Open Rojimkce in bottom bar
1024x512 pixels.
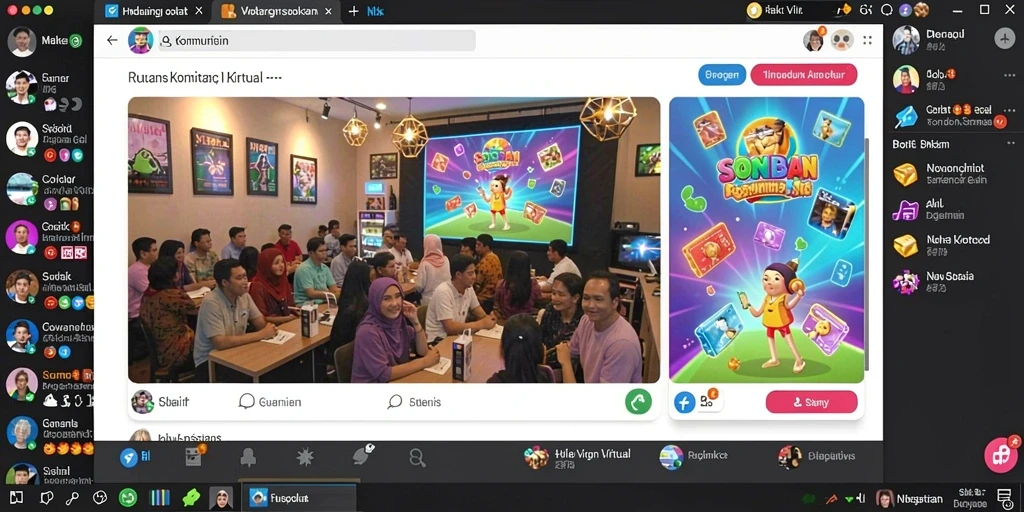[693, 456]
